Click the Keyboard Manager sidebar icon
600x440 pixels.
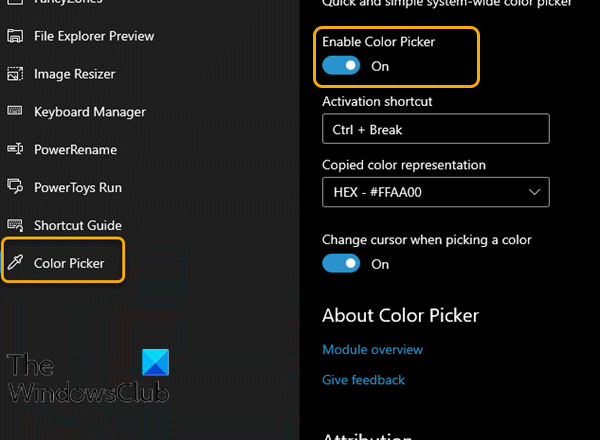[15, 112]
